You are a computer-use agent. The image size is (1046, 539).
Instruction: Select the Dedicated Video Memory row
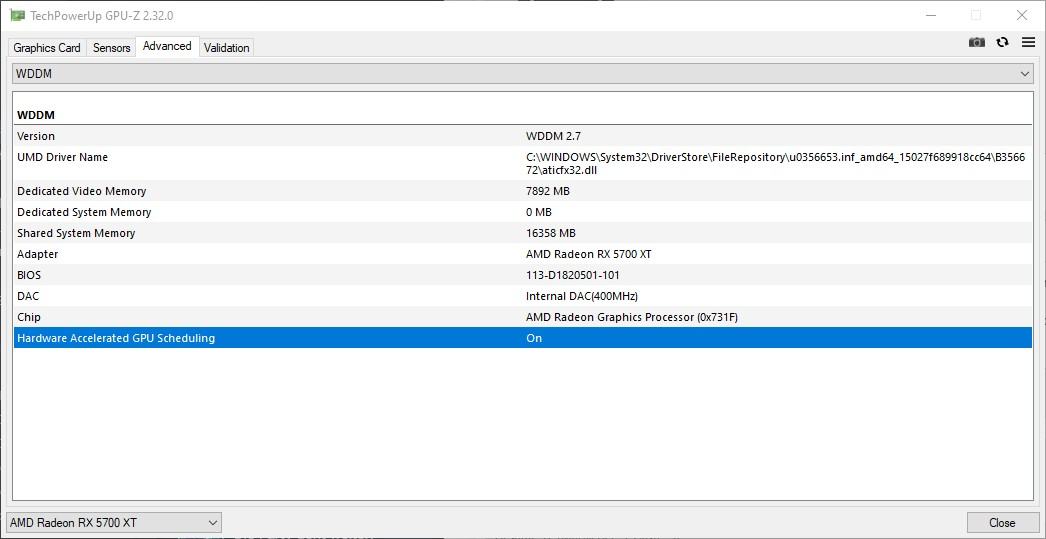[x=523, y=191]
